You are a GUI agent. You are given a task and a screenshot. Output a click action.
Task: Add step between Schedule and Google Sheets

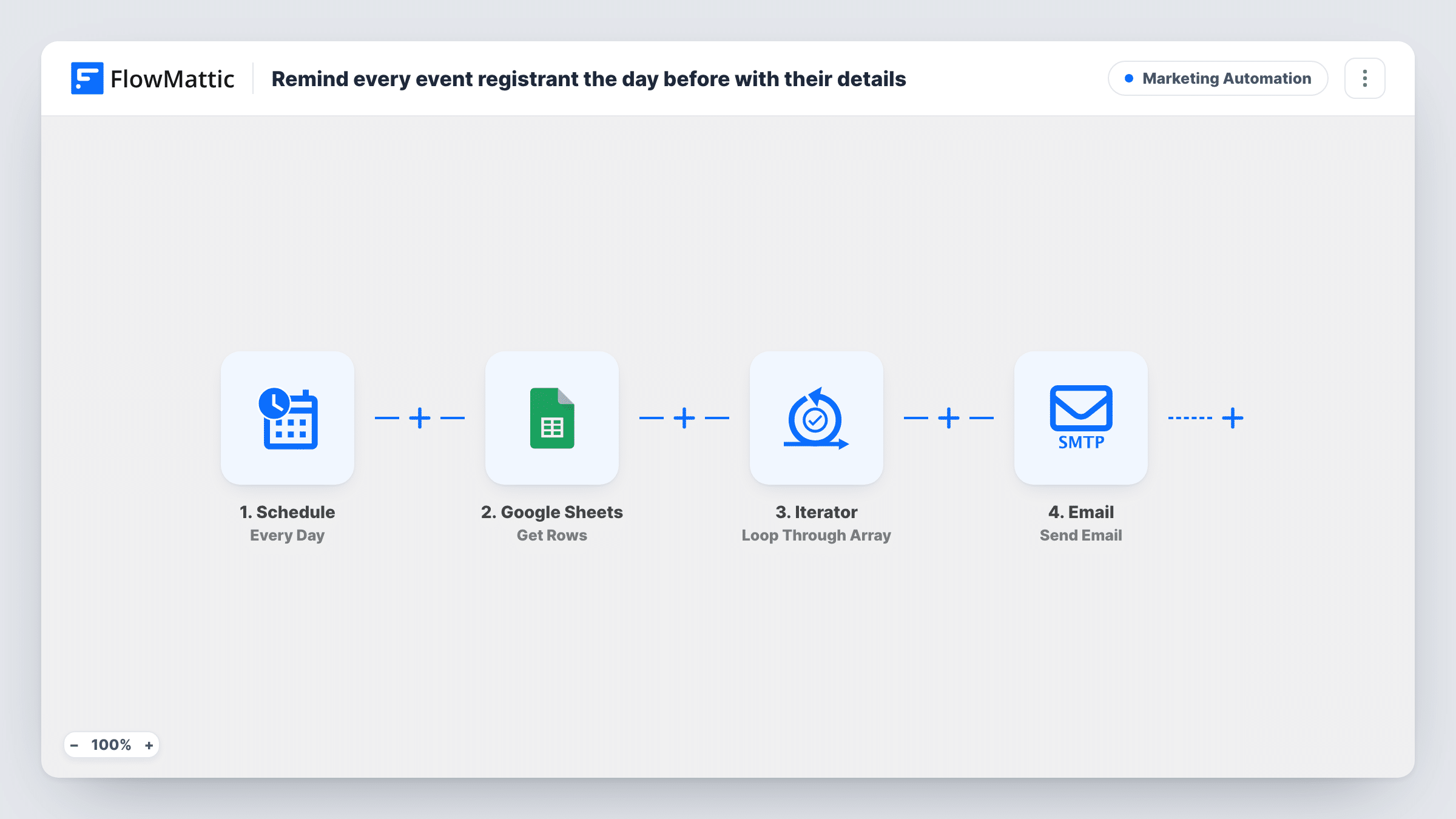click(x=420, y=418)
